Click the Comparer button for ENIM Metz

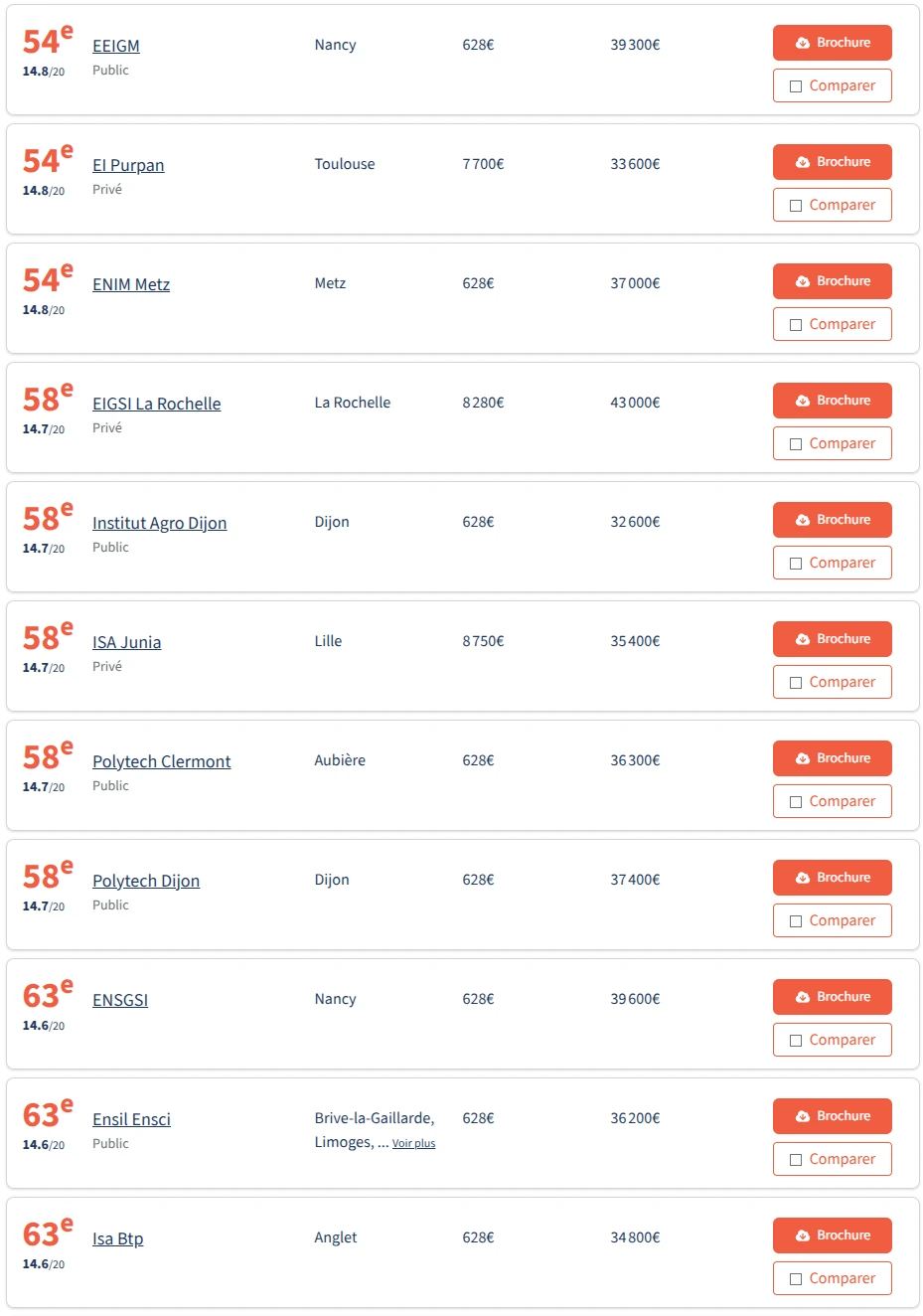point(832,324)
